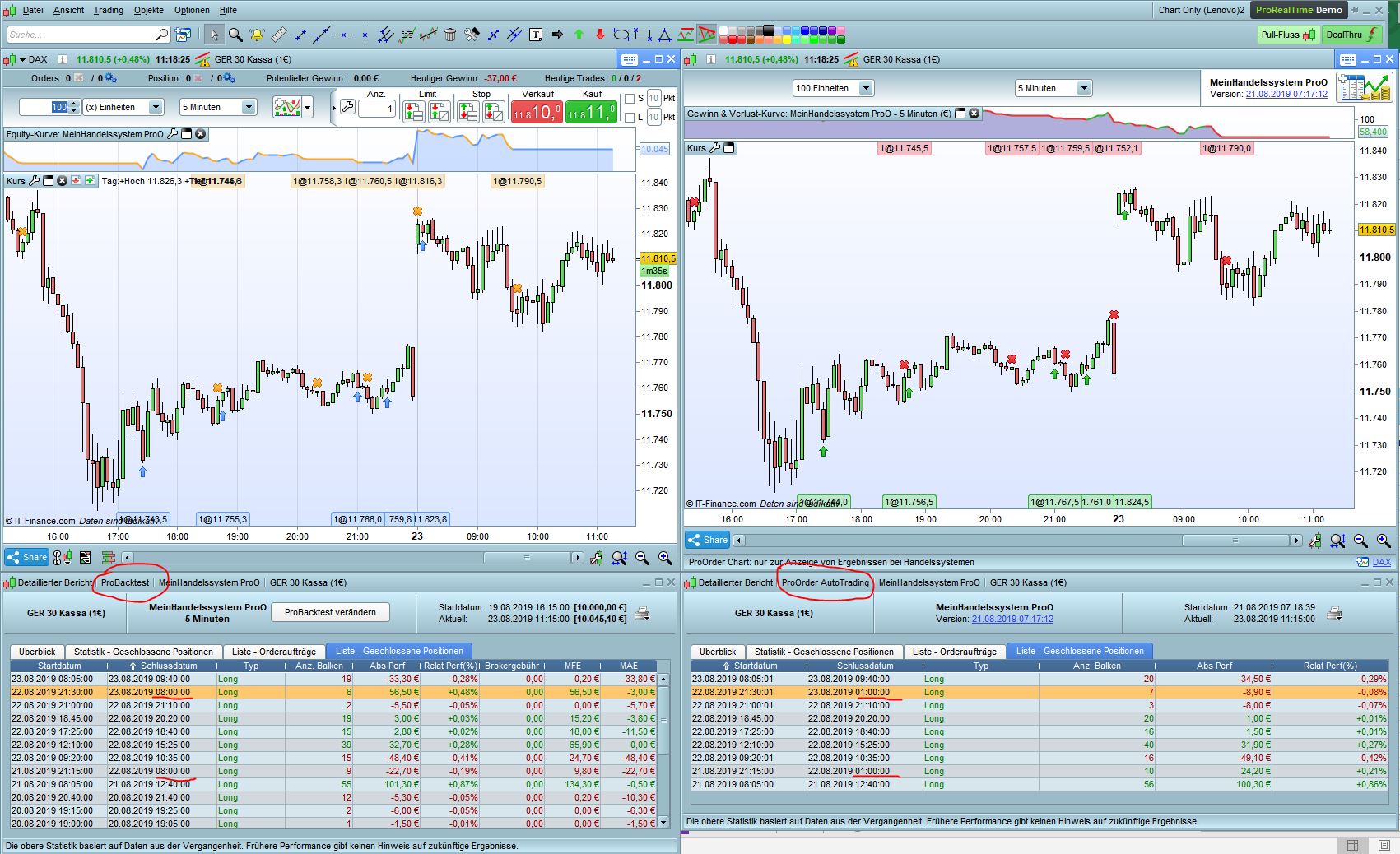The image size is (1400, 854).
Task: Select the ruler measurement tool
Action: pyautogui.click(x=279, y=35)
